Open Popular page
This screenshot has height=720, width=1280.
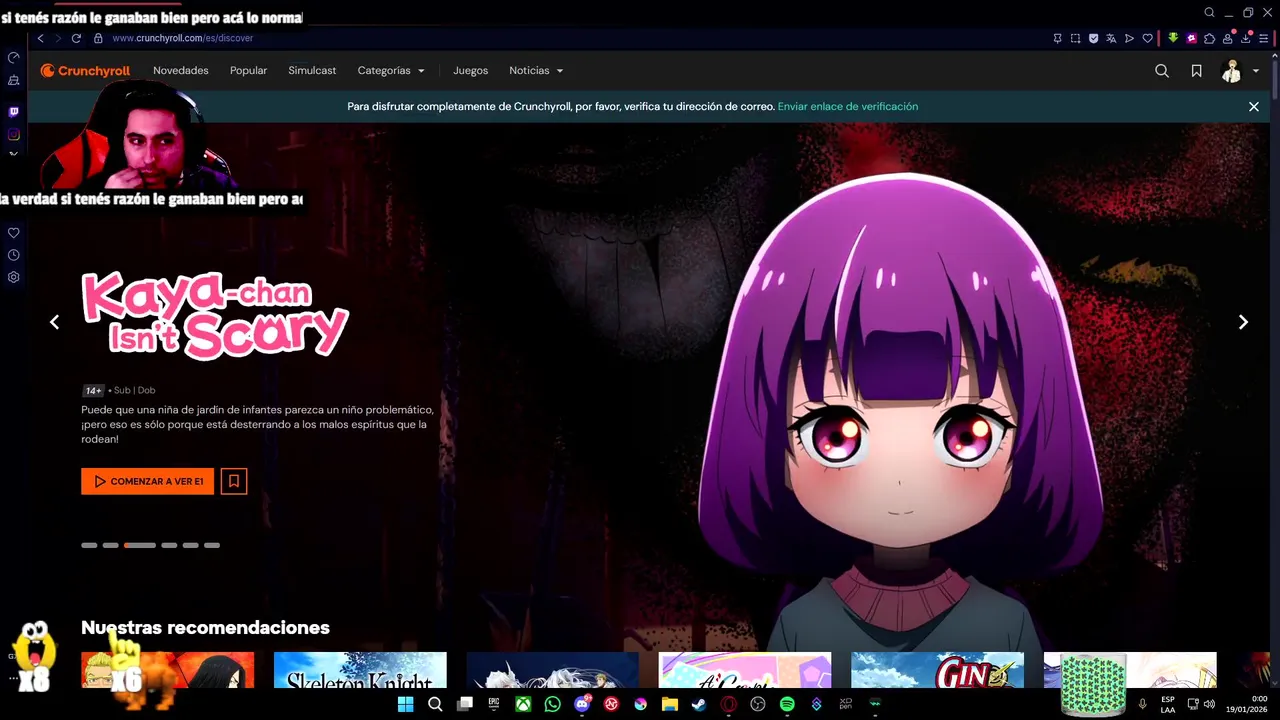pos(248,71)
